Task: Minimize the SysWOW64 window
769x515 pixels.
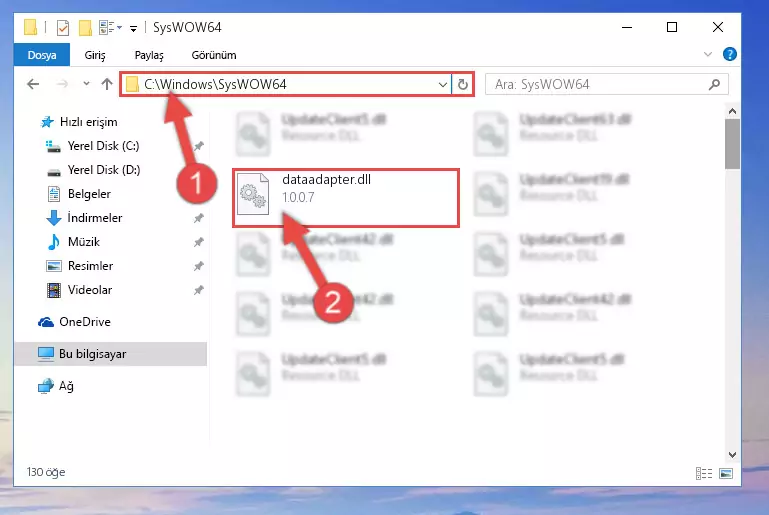Action: click(627, 27)
